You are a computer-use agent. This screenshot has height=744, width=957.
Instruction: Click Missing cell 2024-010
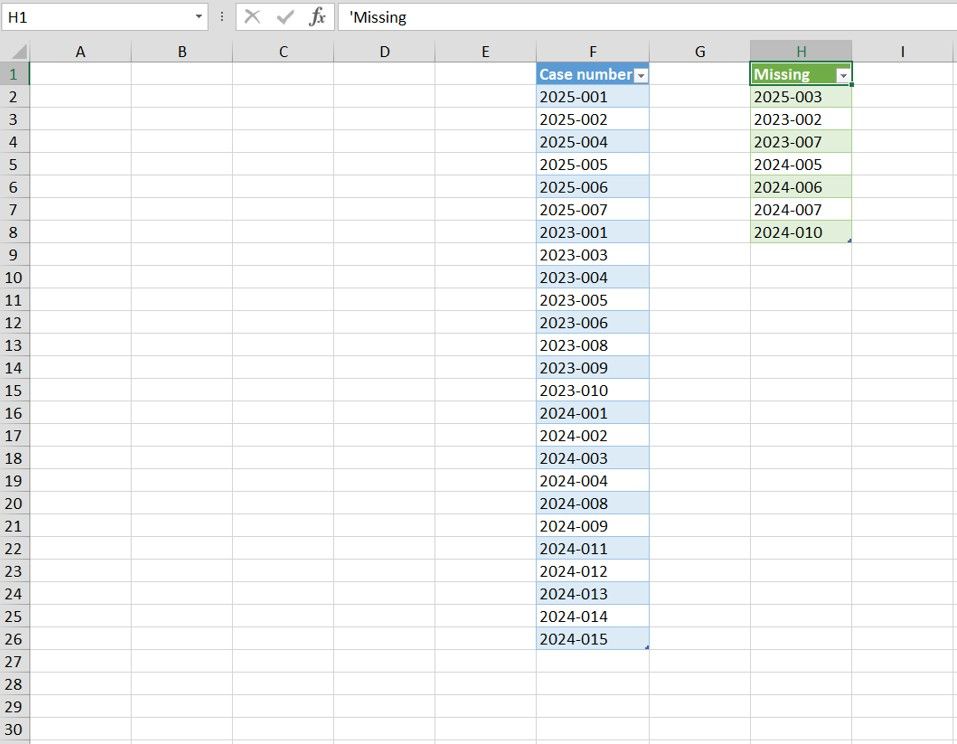pyautogui.click(x=801, y=232)
